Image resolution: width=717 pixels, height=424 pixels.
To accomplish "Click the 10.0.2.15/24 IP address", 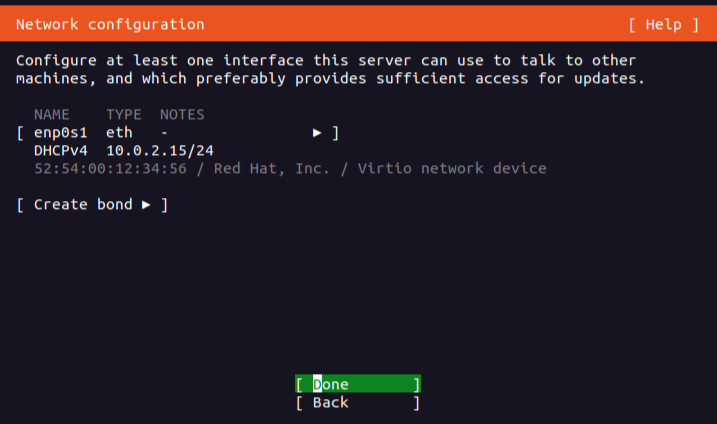I will [x=160, y=150].
